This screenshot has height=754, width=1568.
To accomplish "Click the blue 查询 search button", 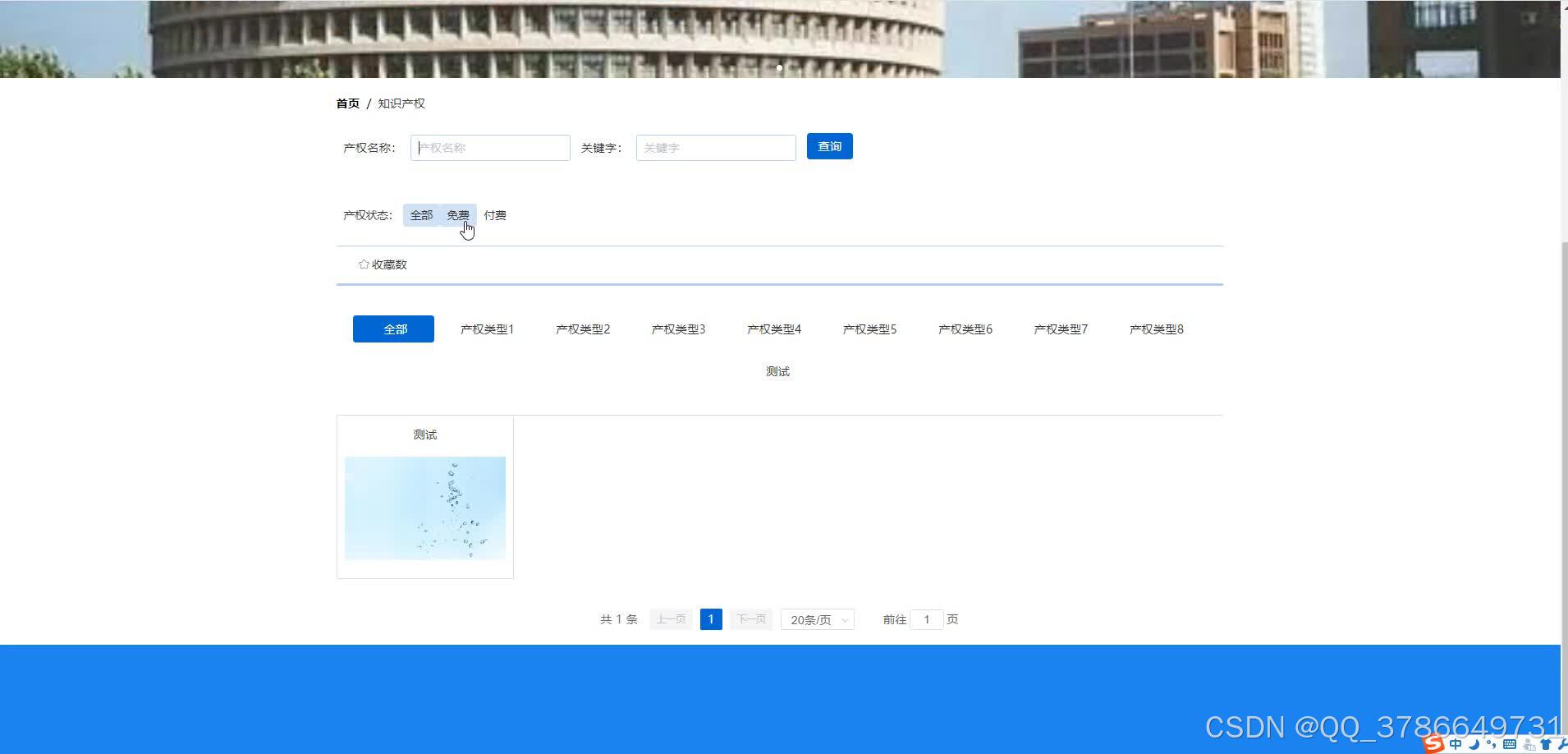I will [829, 146].
